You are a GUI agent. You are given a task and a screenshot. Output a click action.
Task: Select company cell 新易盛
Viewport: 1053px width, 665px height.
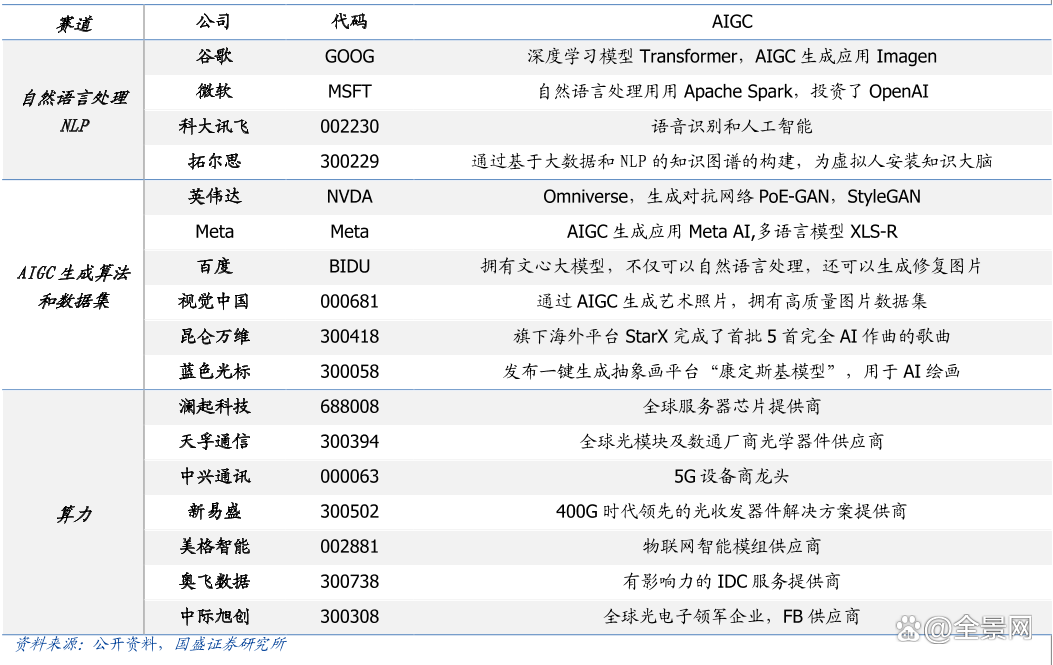click(214, 511)
